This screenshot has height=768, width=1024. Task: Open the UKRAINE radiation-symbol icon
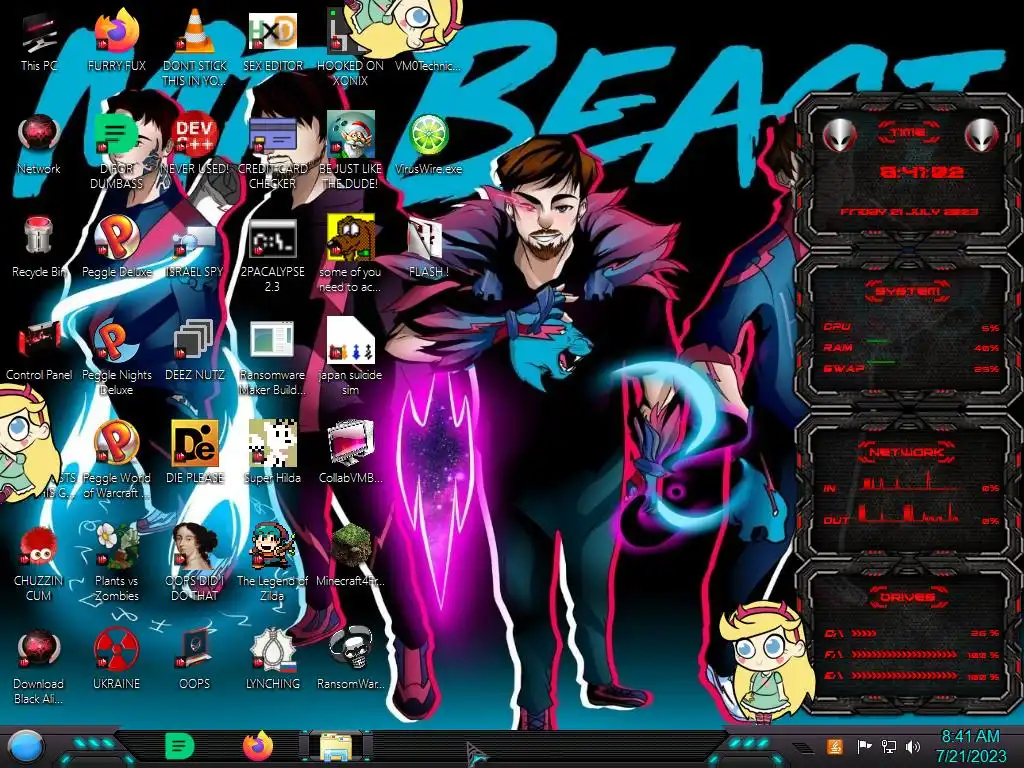click(116, 660)
